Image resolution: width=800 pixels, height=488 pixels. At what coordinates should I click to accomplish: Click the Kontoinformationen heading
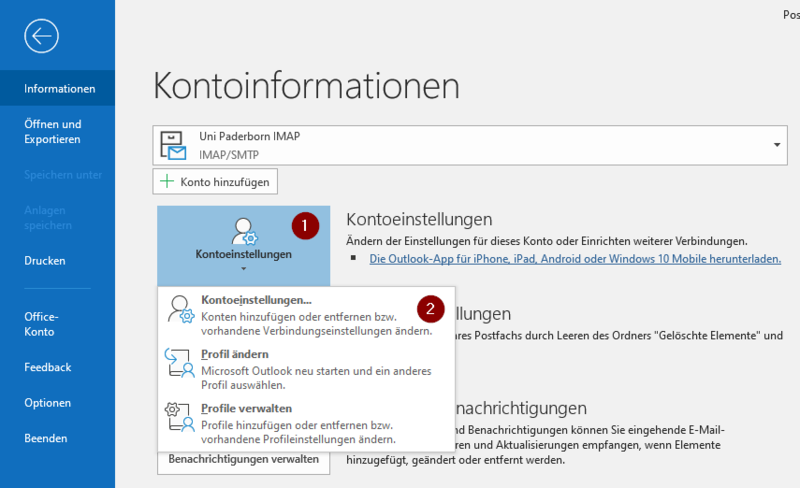pos(306,85)
